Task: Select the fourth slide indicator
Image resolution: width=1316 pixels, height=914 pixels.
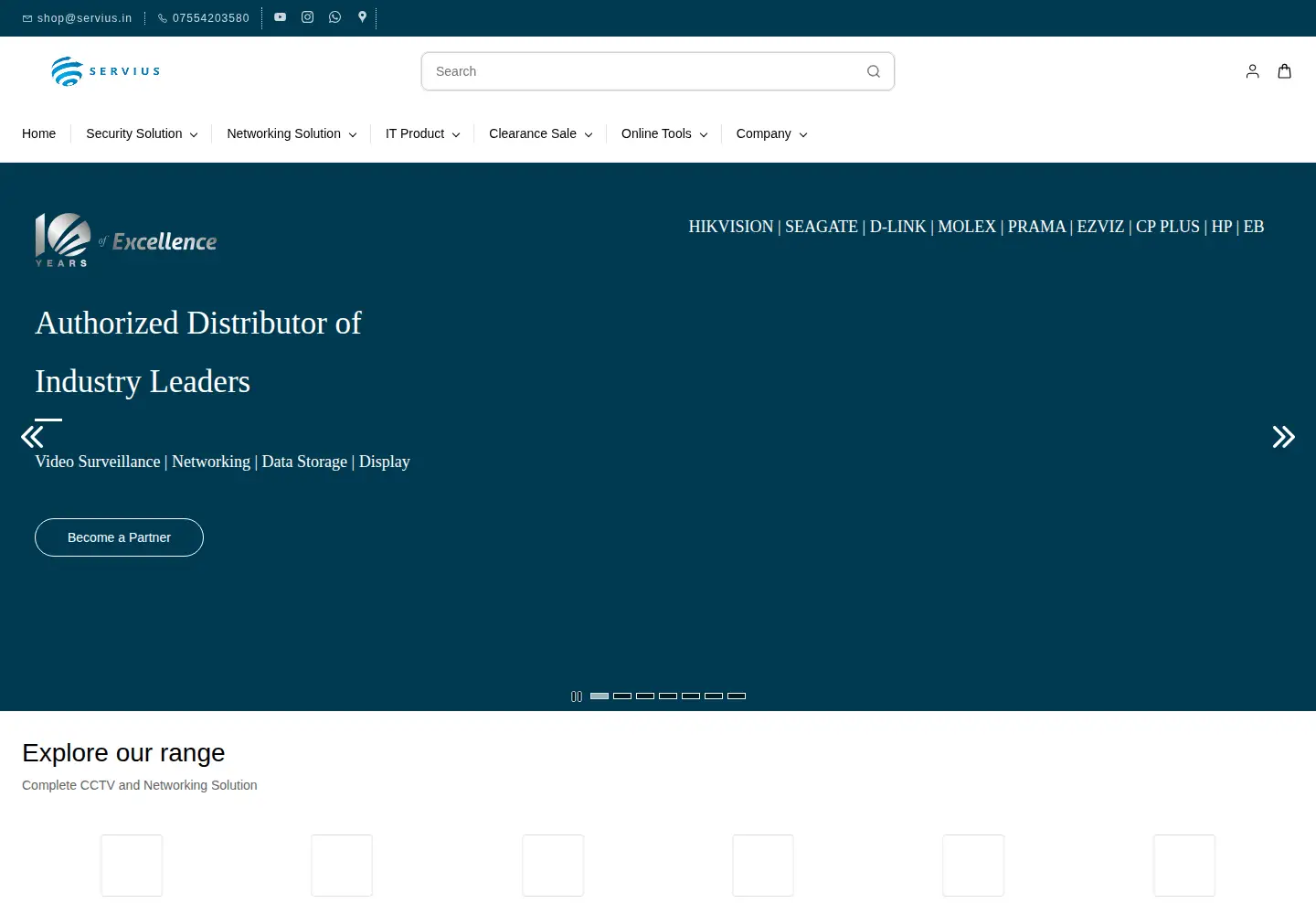Action: click(668, 696)
